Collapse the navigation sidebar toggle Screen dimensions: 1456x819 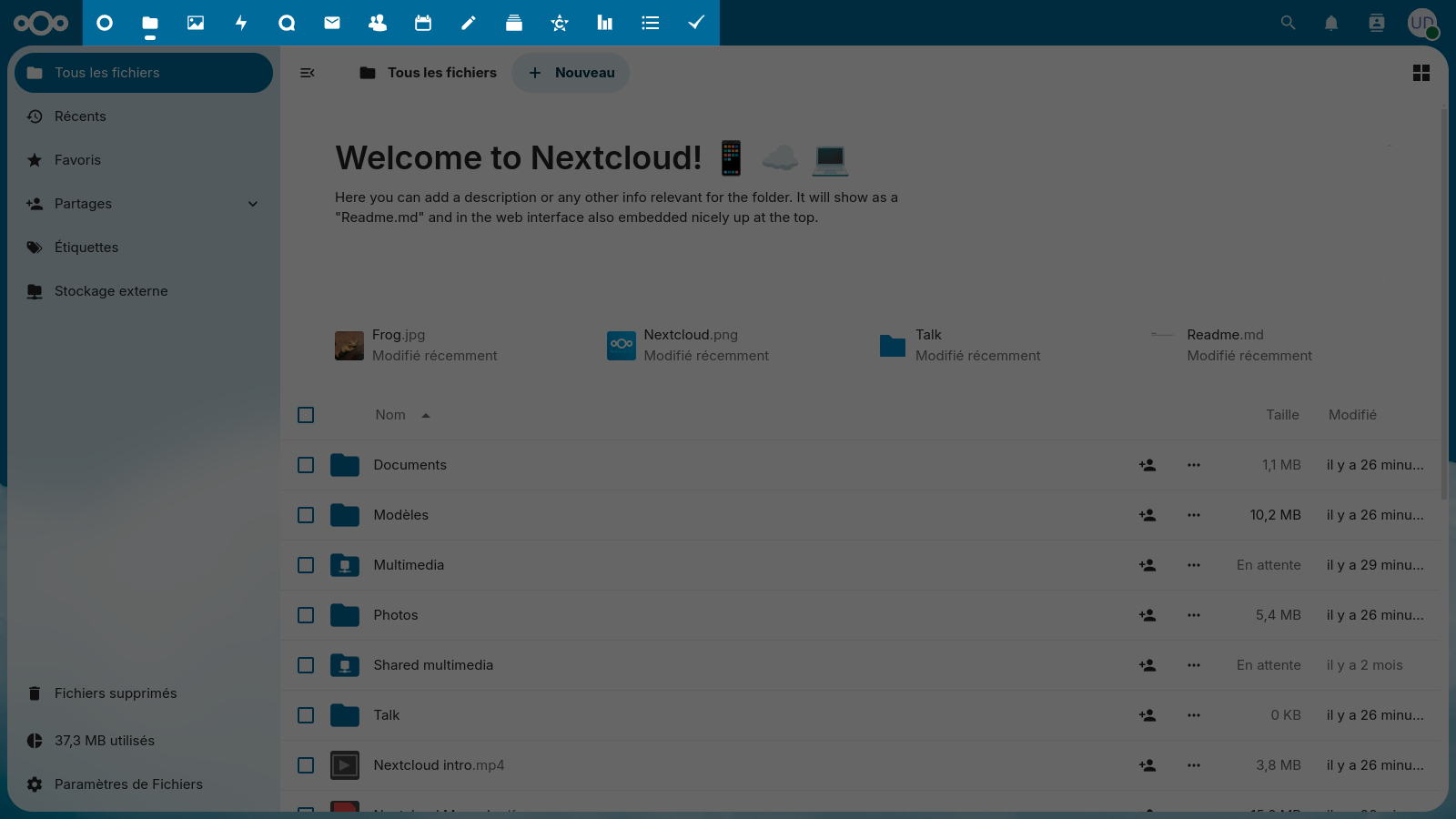coord(308,73)
